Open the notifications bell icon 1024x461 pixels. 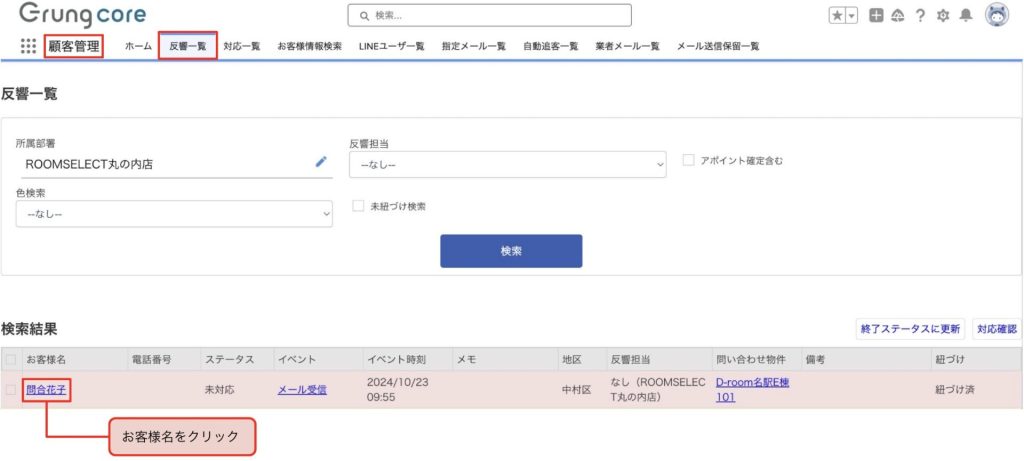[965, 15]
